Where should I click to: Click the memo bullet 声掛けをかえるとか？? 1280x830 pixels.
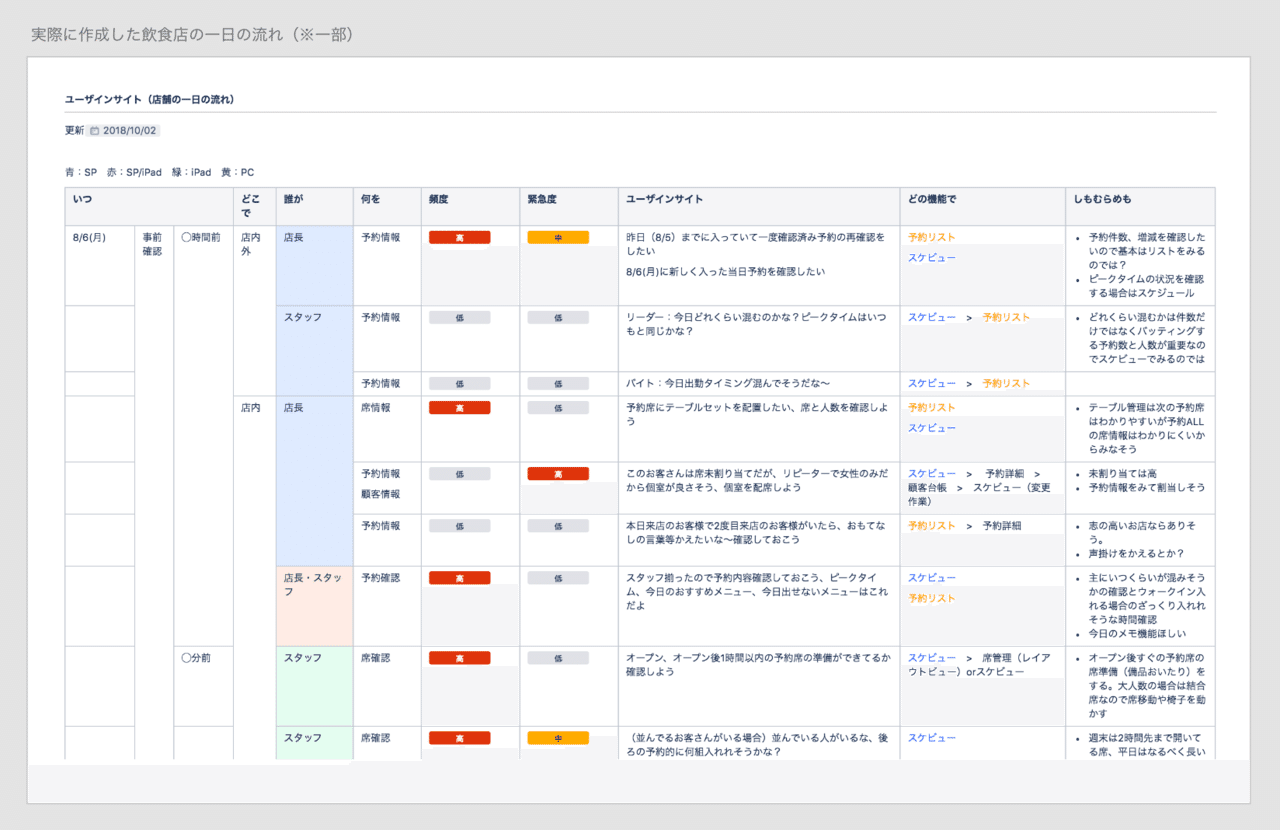1137,554
